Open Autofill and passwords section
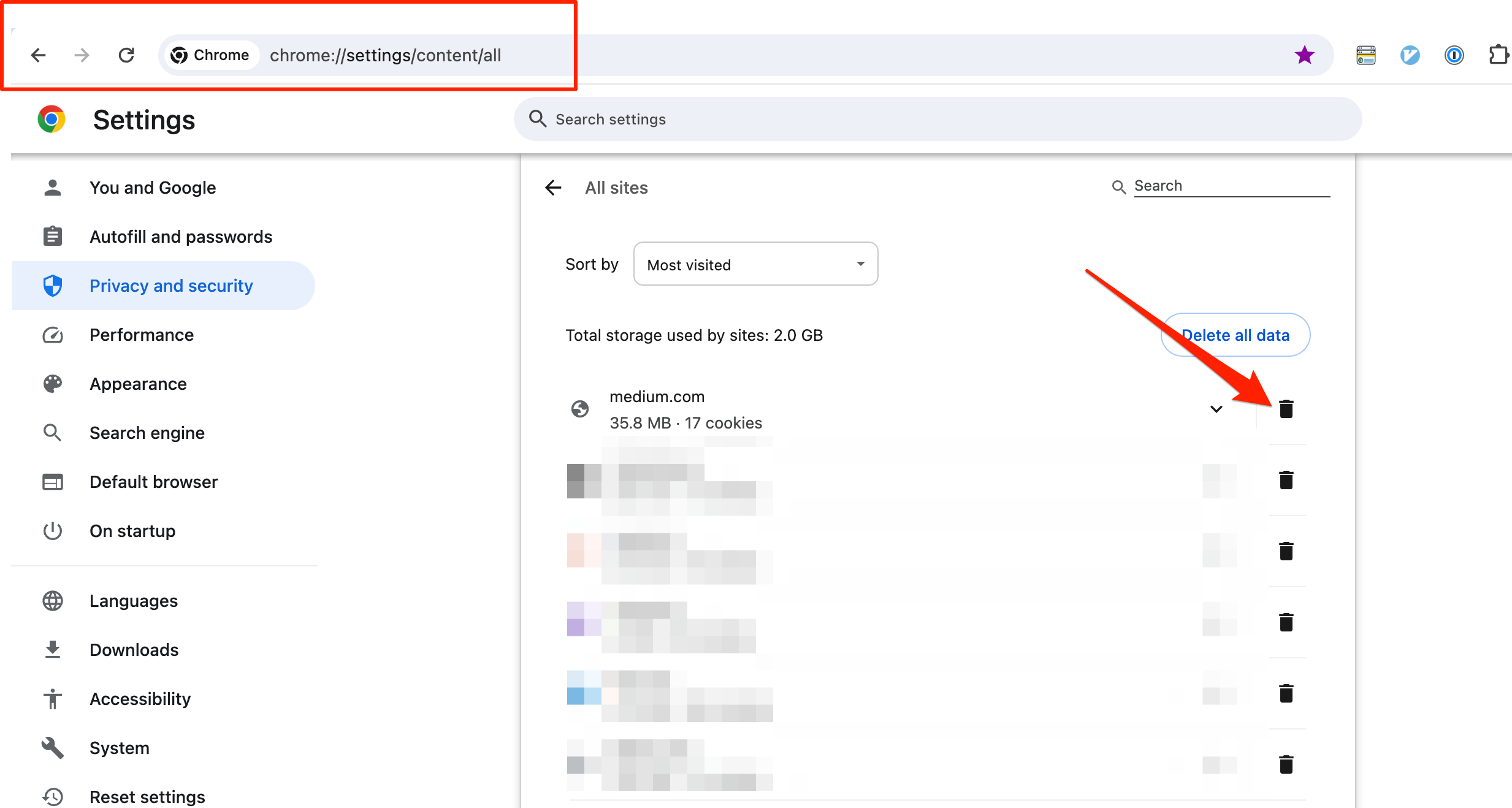 pyautogui.click(x=180, y=237)
